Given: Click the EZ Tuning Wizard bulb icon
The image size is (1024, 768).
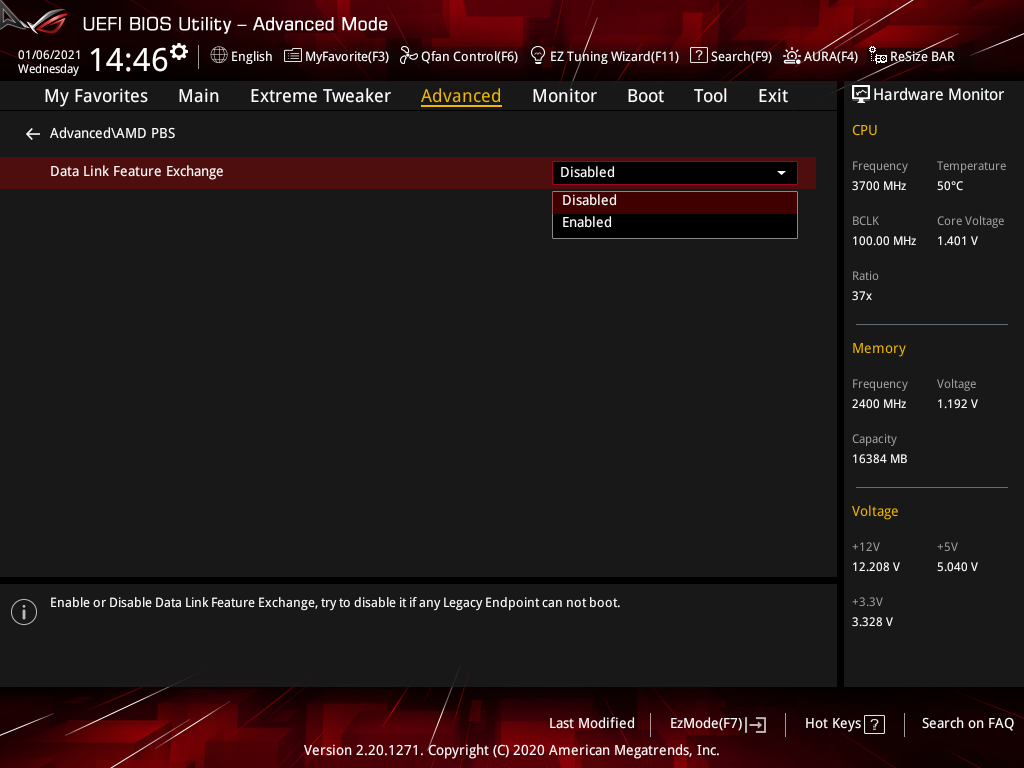Looking at the screenshot, I should coord(537,56).
